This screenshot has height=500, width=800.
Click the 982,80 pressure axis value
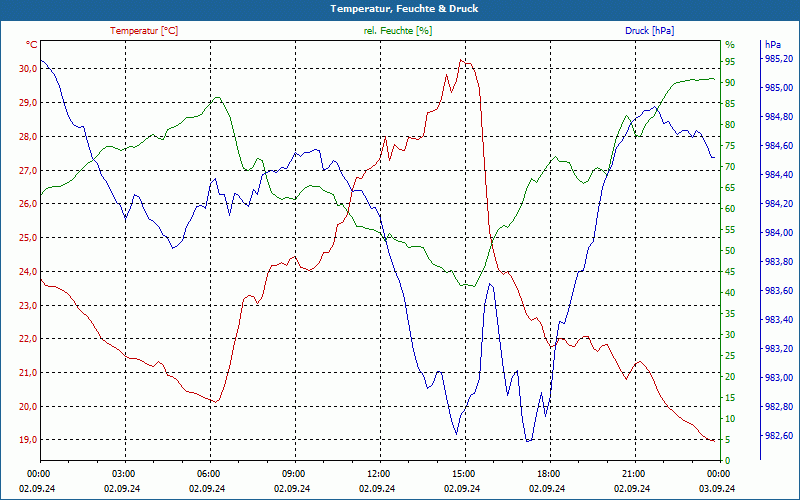pos(780,407)
